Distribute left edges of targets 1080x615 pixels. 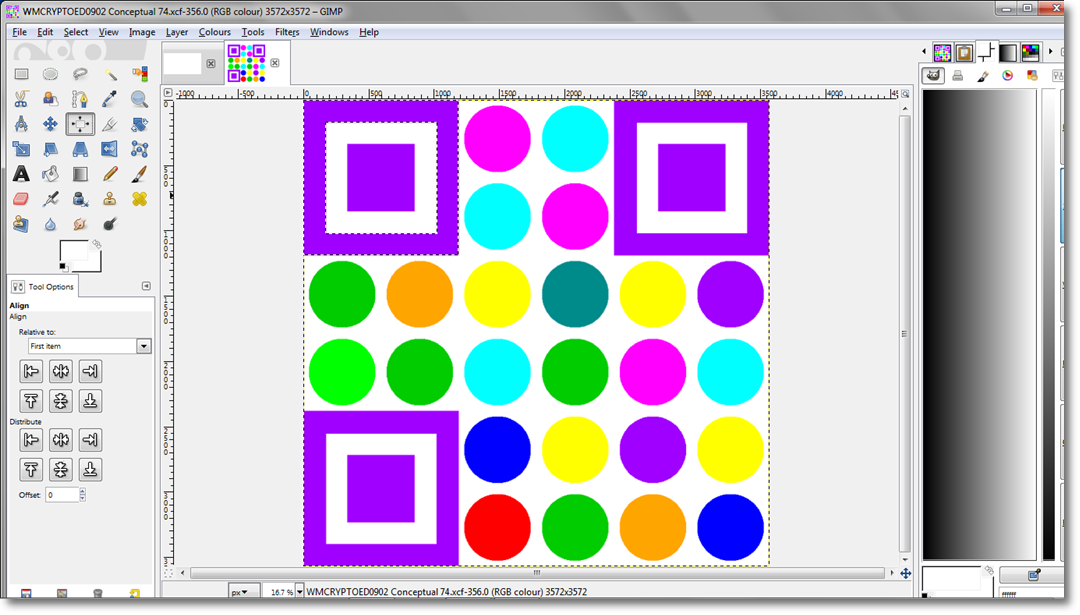(x=31, y=440)
